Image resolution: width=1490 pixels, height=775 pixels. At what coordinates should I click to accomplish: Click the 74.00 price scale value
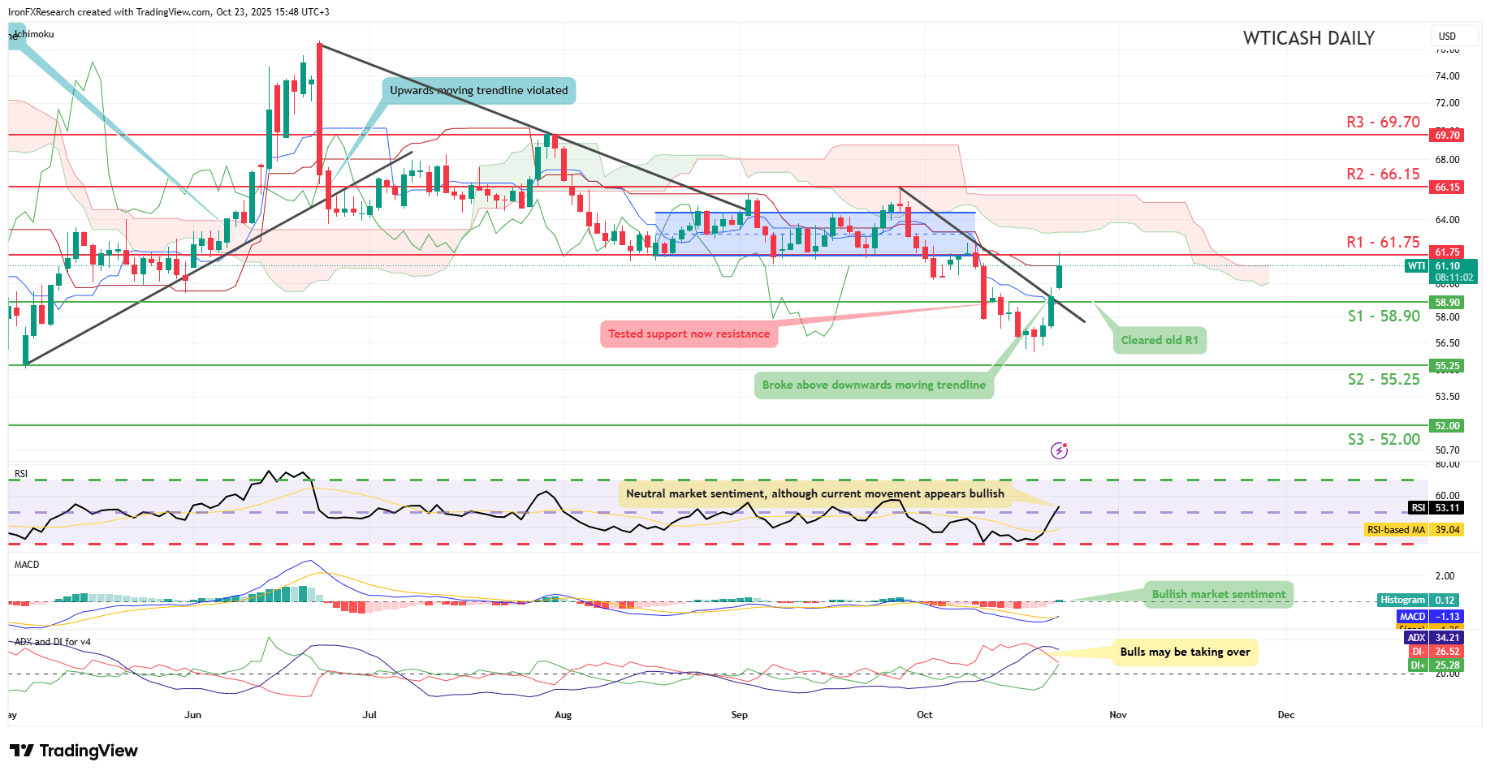(1446, 76)
